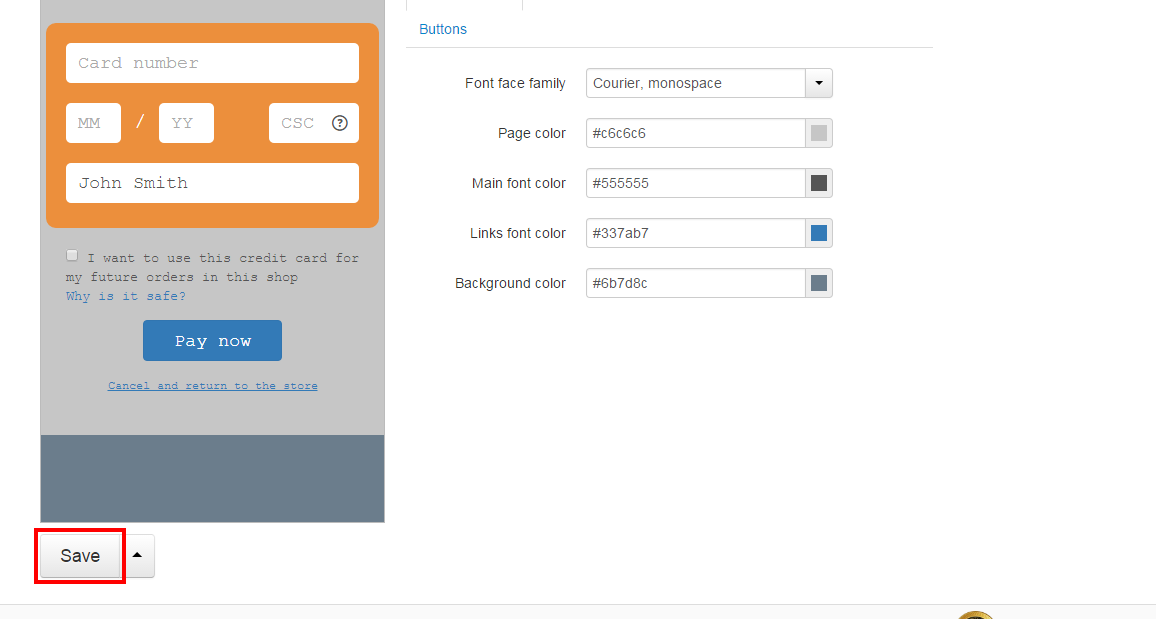
Task: Click the Links font color label
Action: click(518, 234)
